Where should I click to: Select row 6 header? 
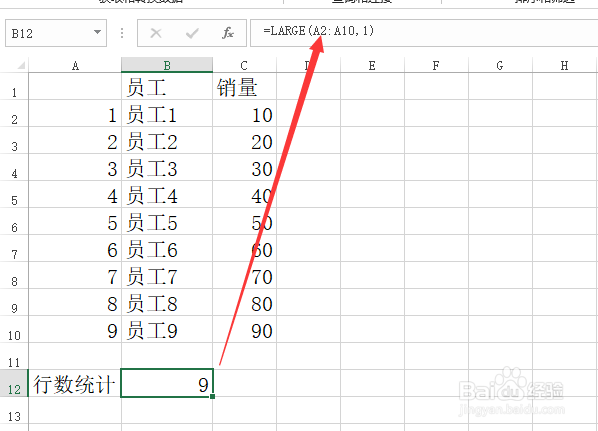[x=14, y=221]
